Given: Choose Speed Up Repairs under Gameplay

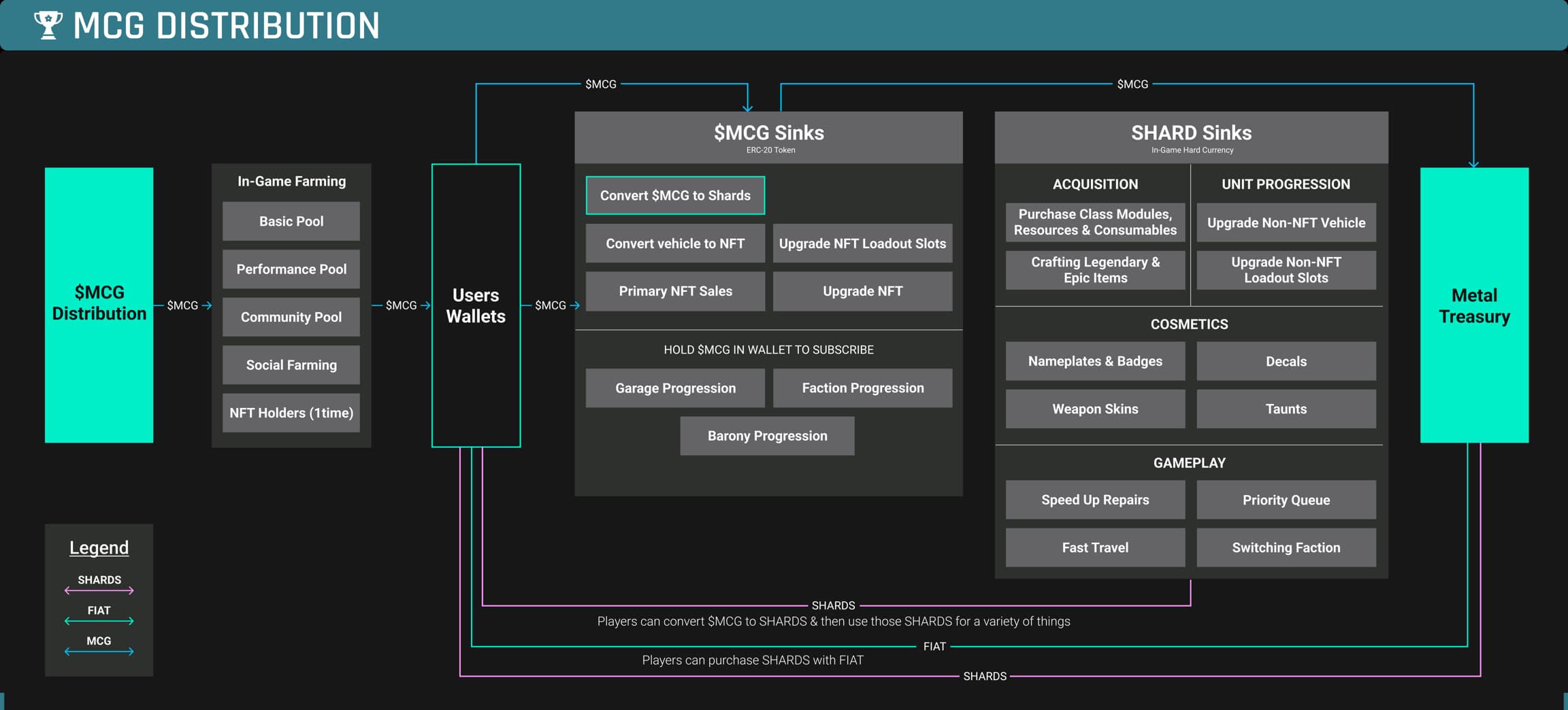Looking at the screenshot, I should pos(1095,500).
